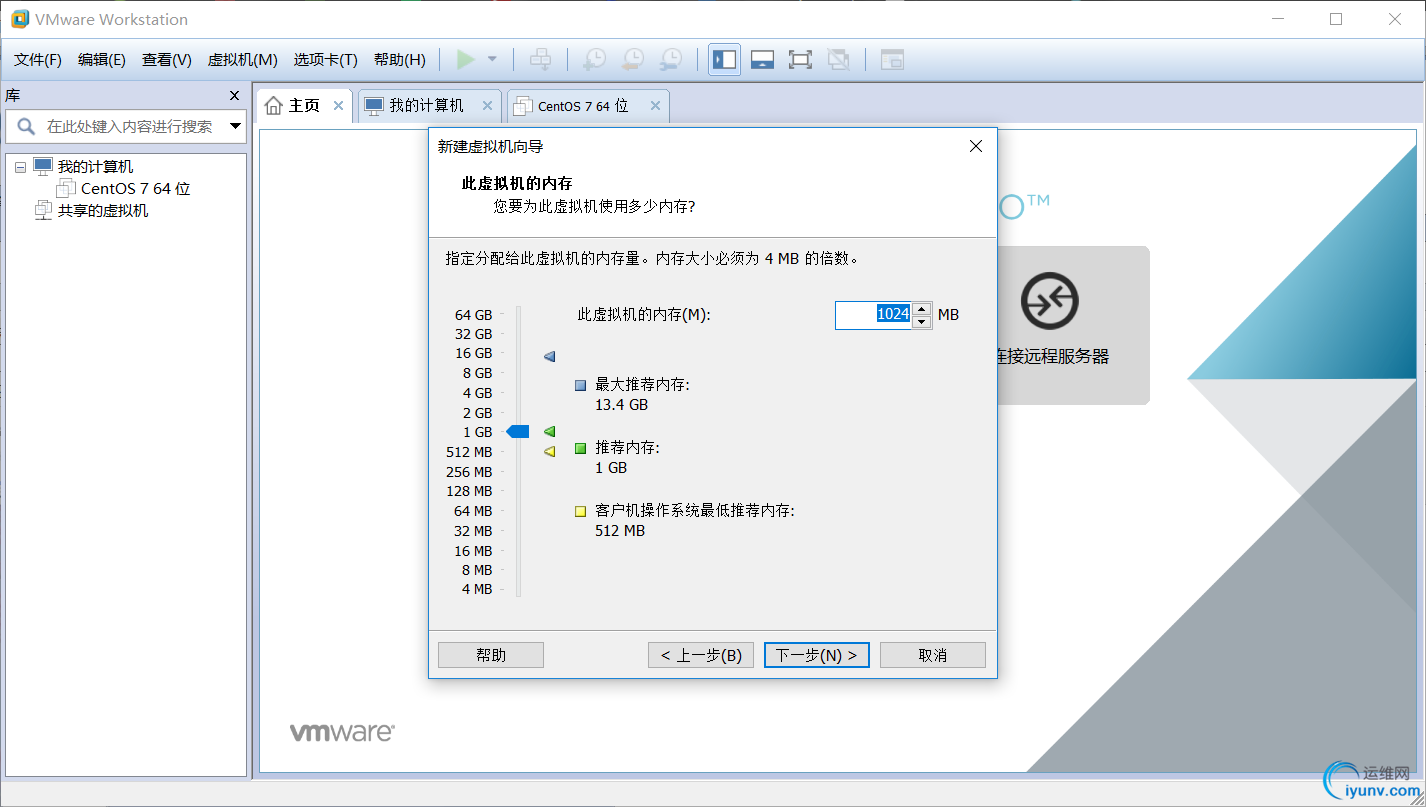
Task: Click the 2 GB label on memory scale
Action: [x=477, y=413]
